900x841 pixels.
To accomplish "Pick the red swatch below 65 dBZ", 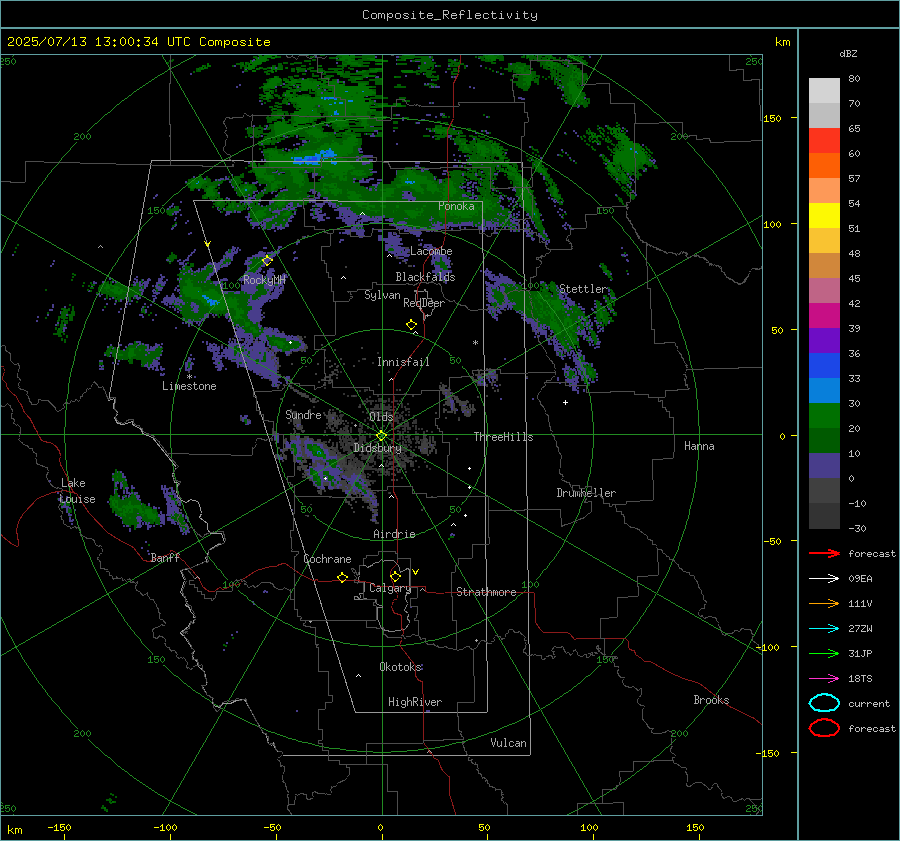I will [x=824, y=141].
